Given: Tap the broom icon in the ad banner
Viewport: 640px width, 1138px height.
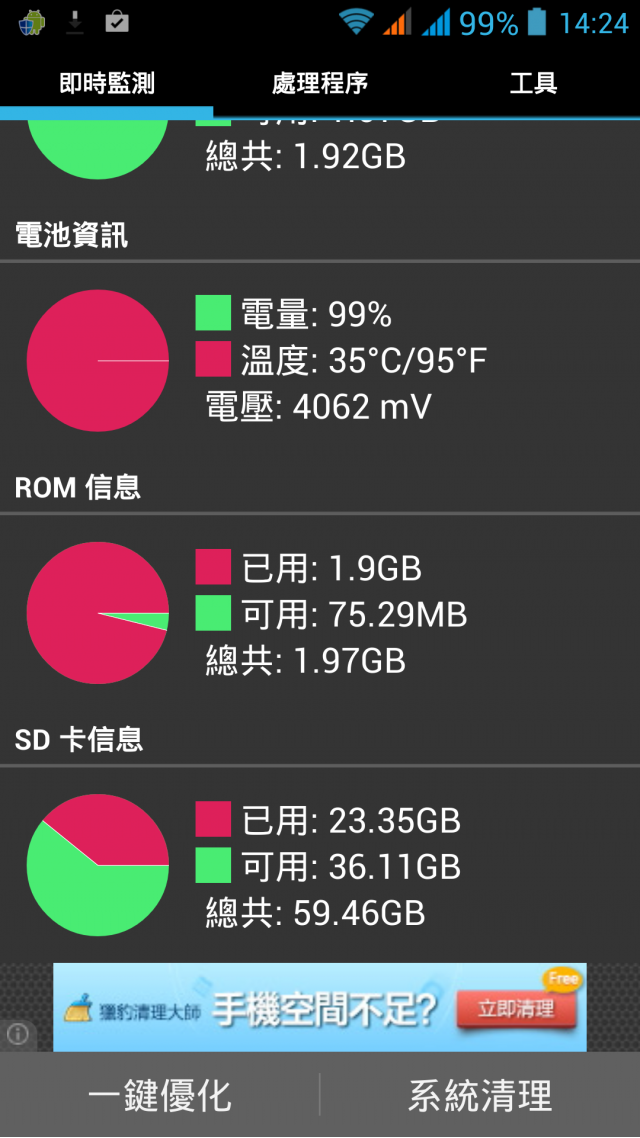Looking at the screenshot, I should pyautogui.click(x=78, y=1009).
